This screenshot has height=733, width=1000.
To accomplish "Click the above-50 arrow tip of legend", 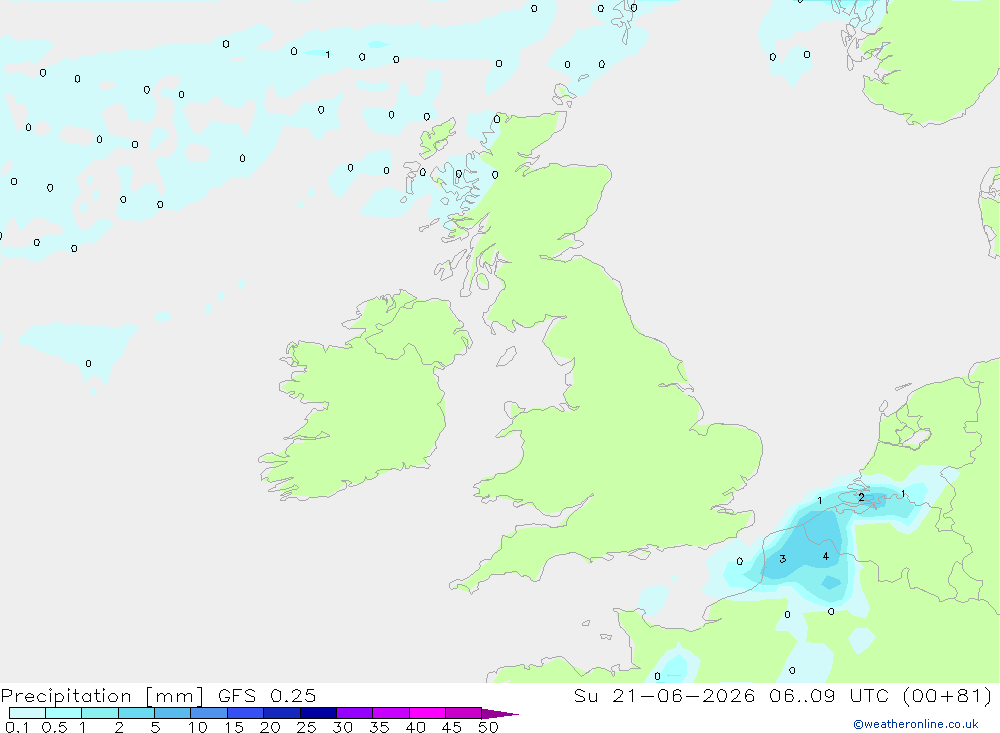I will [x=500, y=714].
